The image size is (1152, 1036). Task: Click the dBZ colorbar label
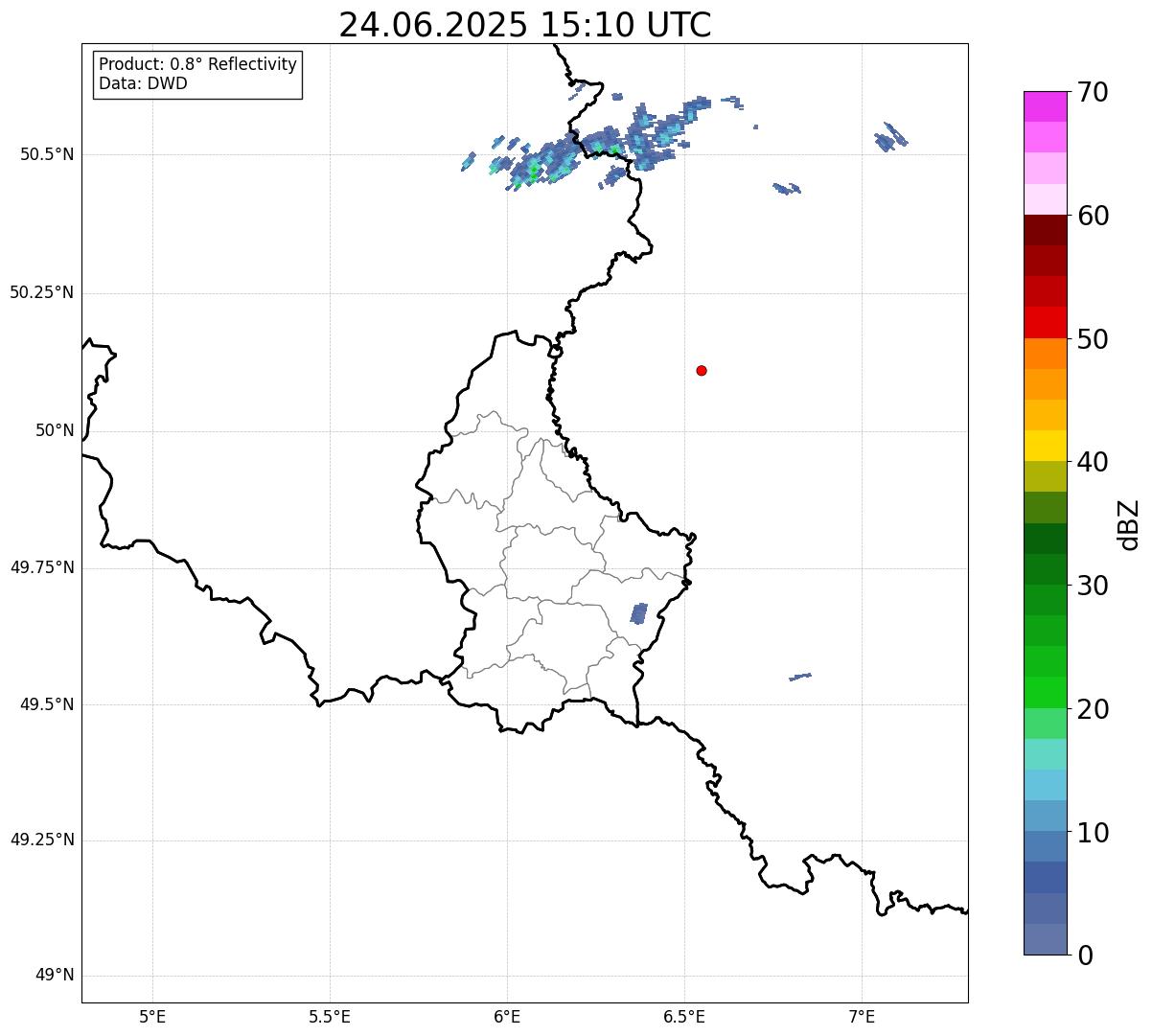(1129, 524)
